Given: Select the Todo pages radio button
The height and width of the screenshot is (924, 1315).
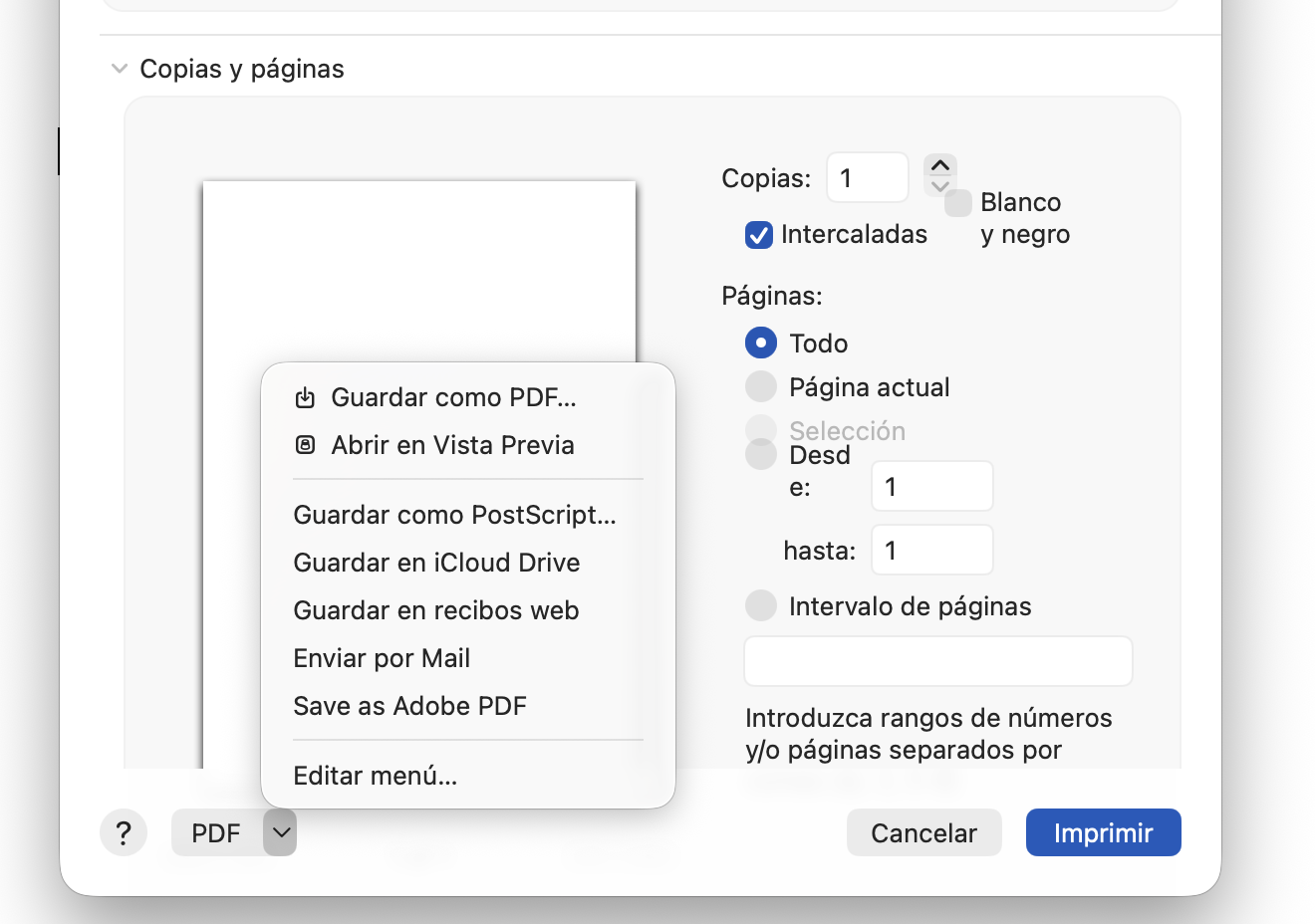Looking at the screenshot, I should coord(761,344).
